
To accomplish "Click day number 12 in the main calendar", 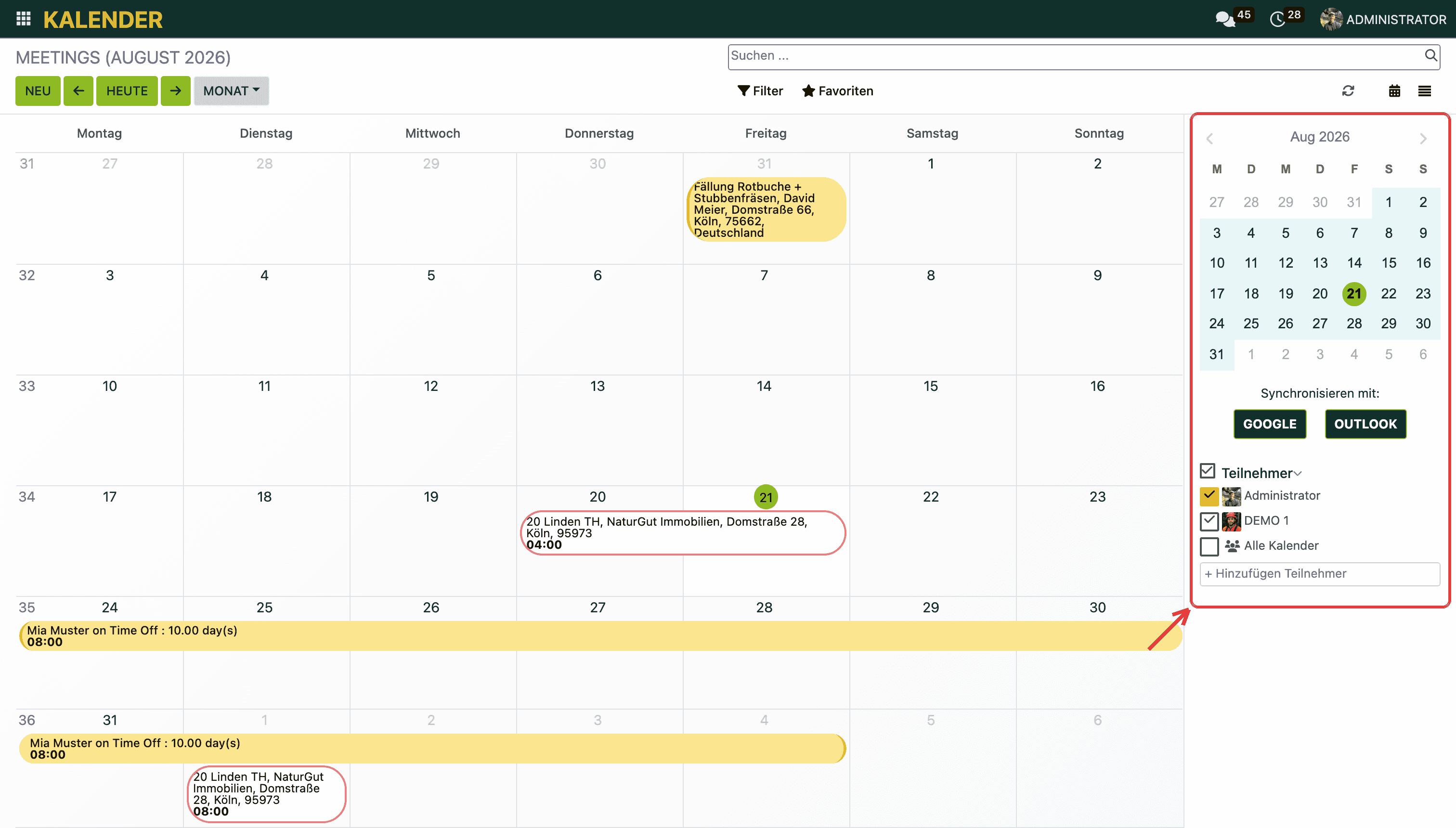I will (x=430, y=386).
